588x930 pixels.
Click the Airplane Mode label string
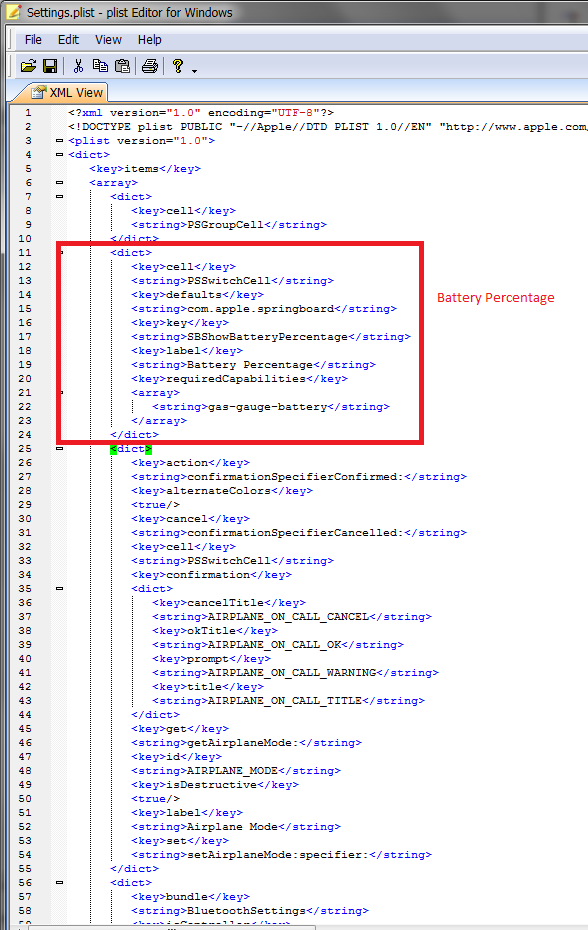(x=233, y=827)
